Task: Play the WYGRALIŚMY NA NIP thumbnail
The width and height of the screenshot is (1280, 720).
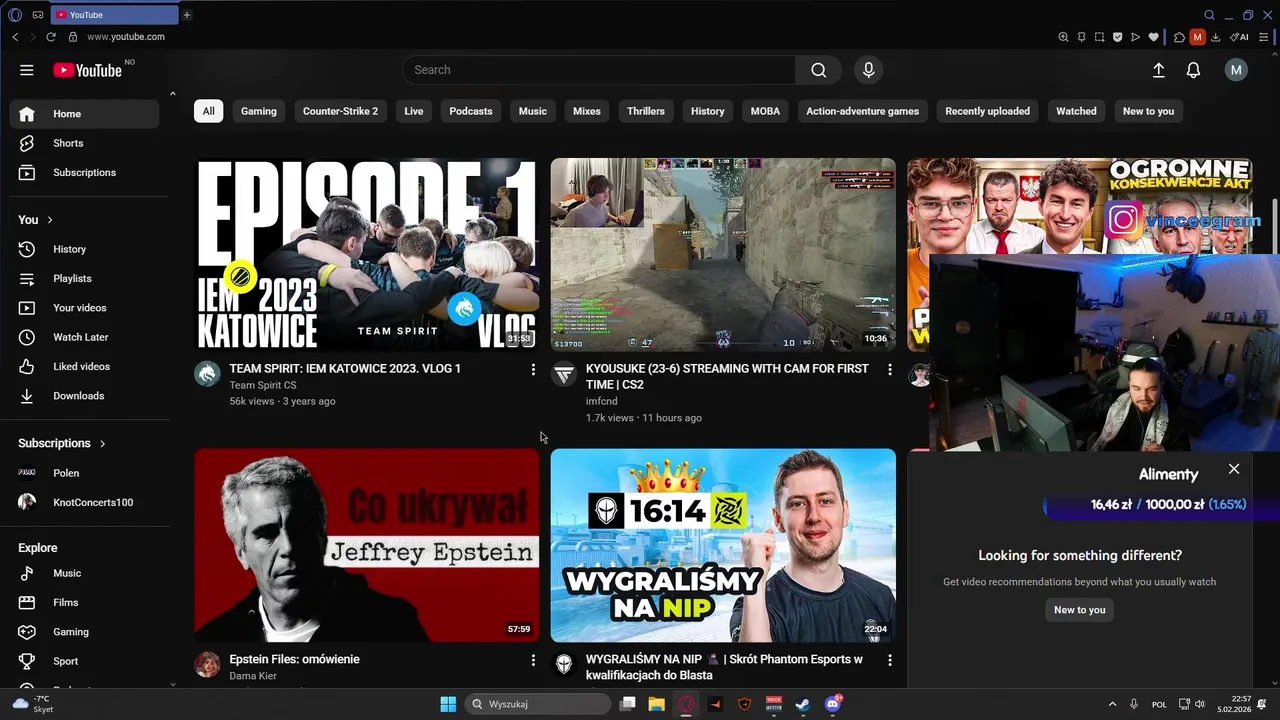Action: pos(723,545)
